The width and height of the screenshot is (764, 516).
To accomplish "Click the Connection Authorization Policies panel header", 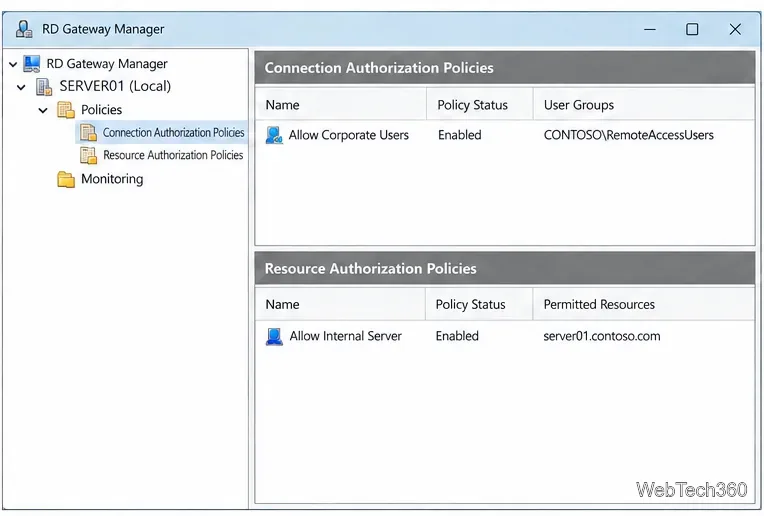I will (x=505, y=68).
